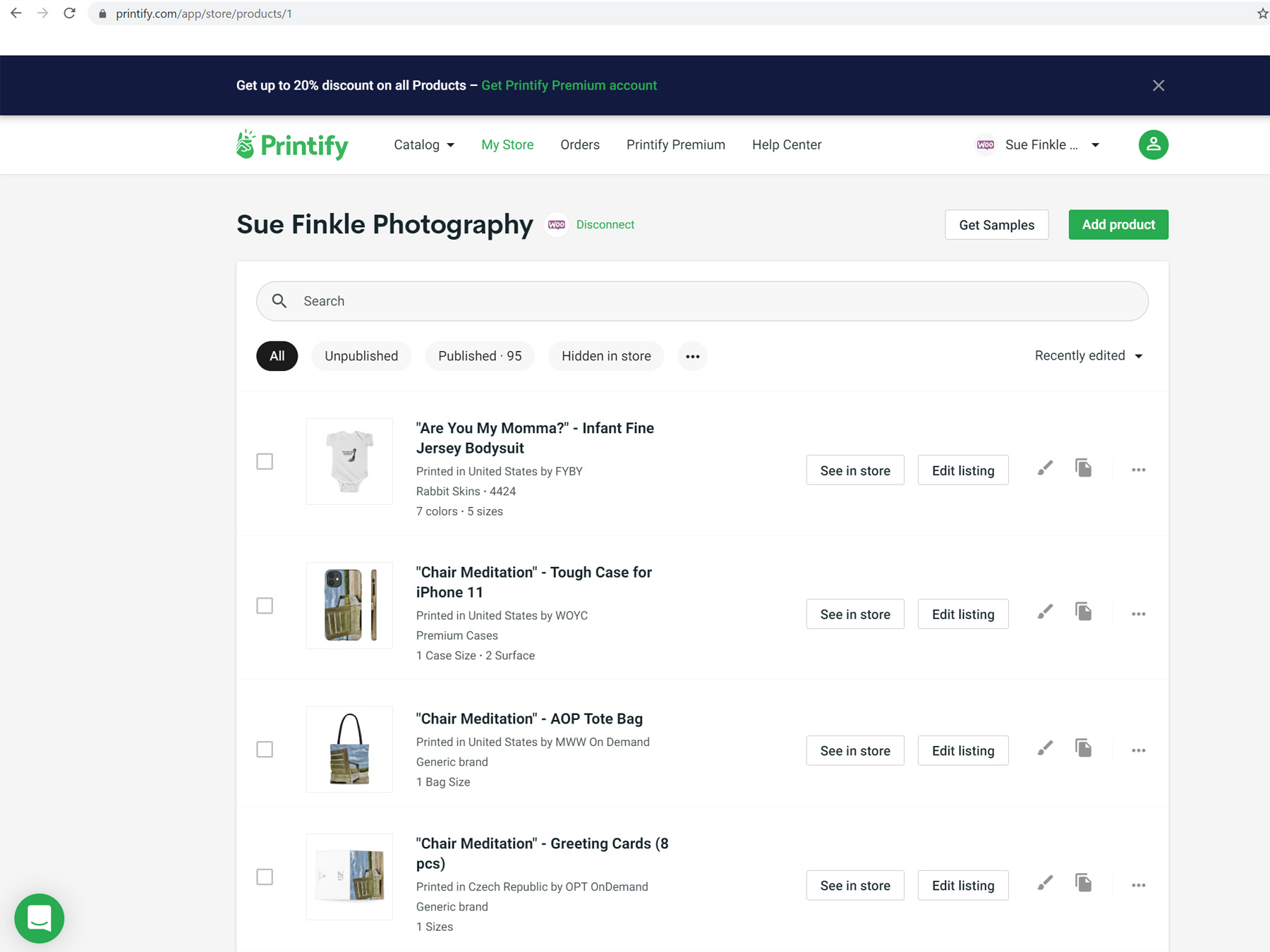This screenshot has height=952, width=1270.
Task: Click the Printify logo
Action: (292, 145)
